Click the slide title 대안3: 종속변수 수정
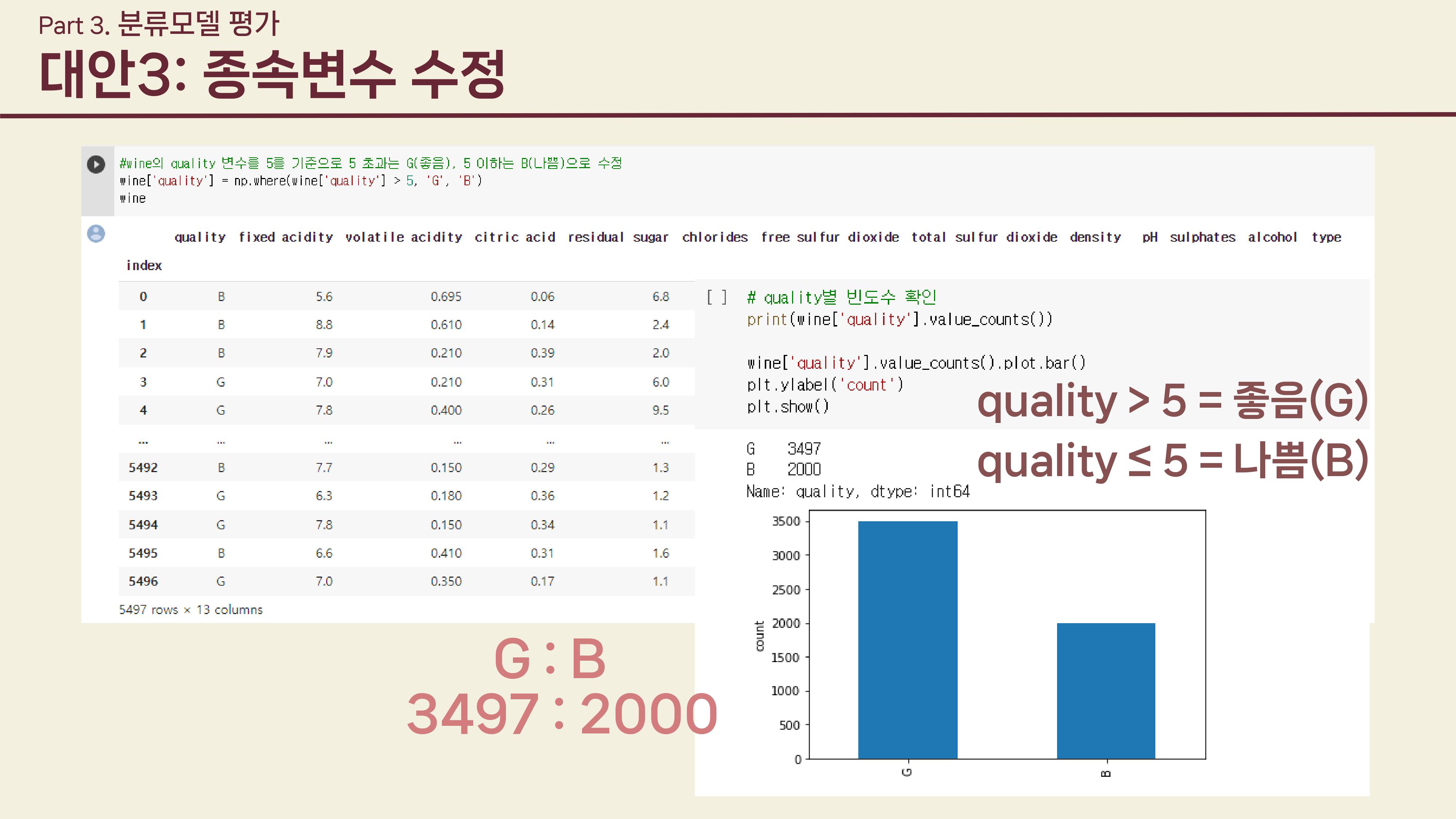The height and width of the screenshot is (819, 1456). (x=272, y=74)
